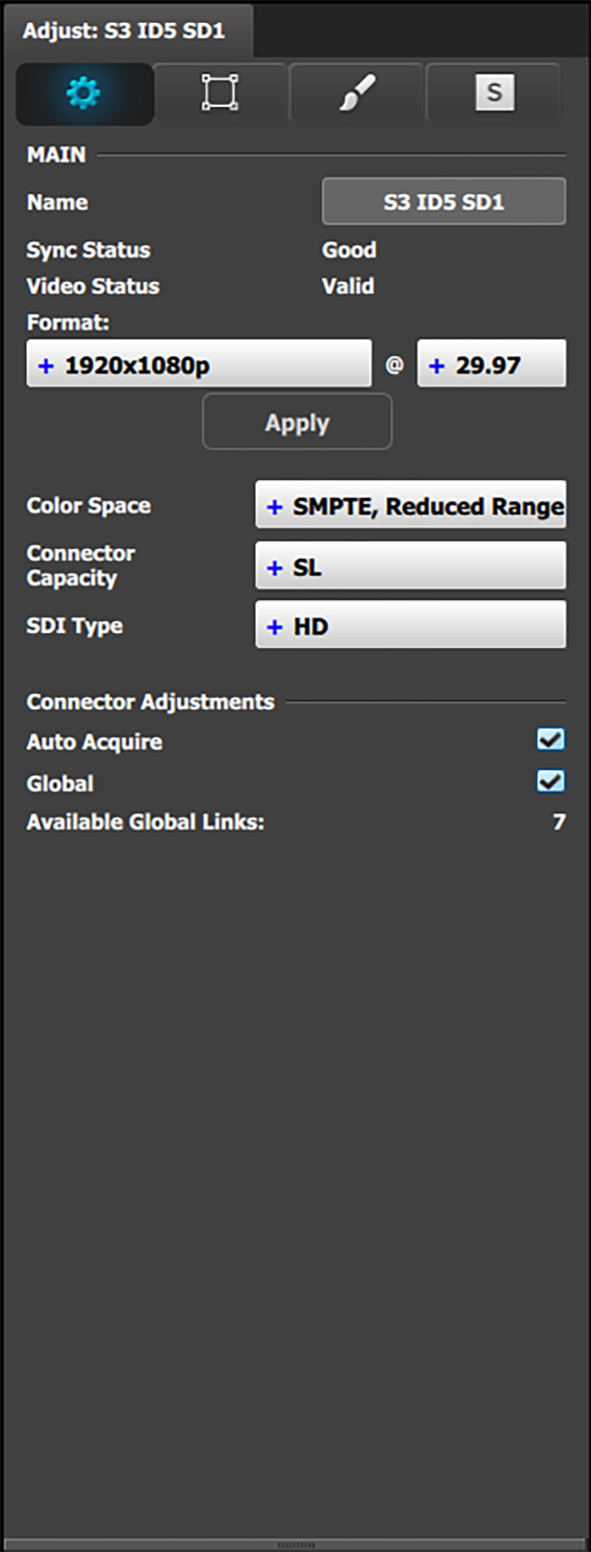Click the S3 ID5 SD1 name field
Viewport: 591px width, 1552px height.
444,202
